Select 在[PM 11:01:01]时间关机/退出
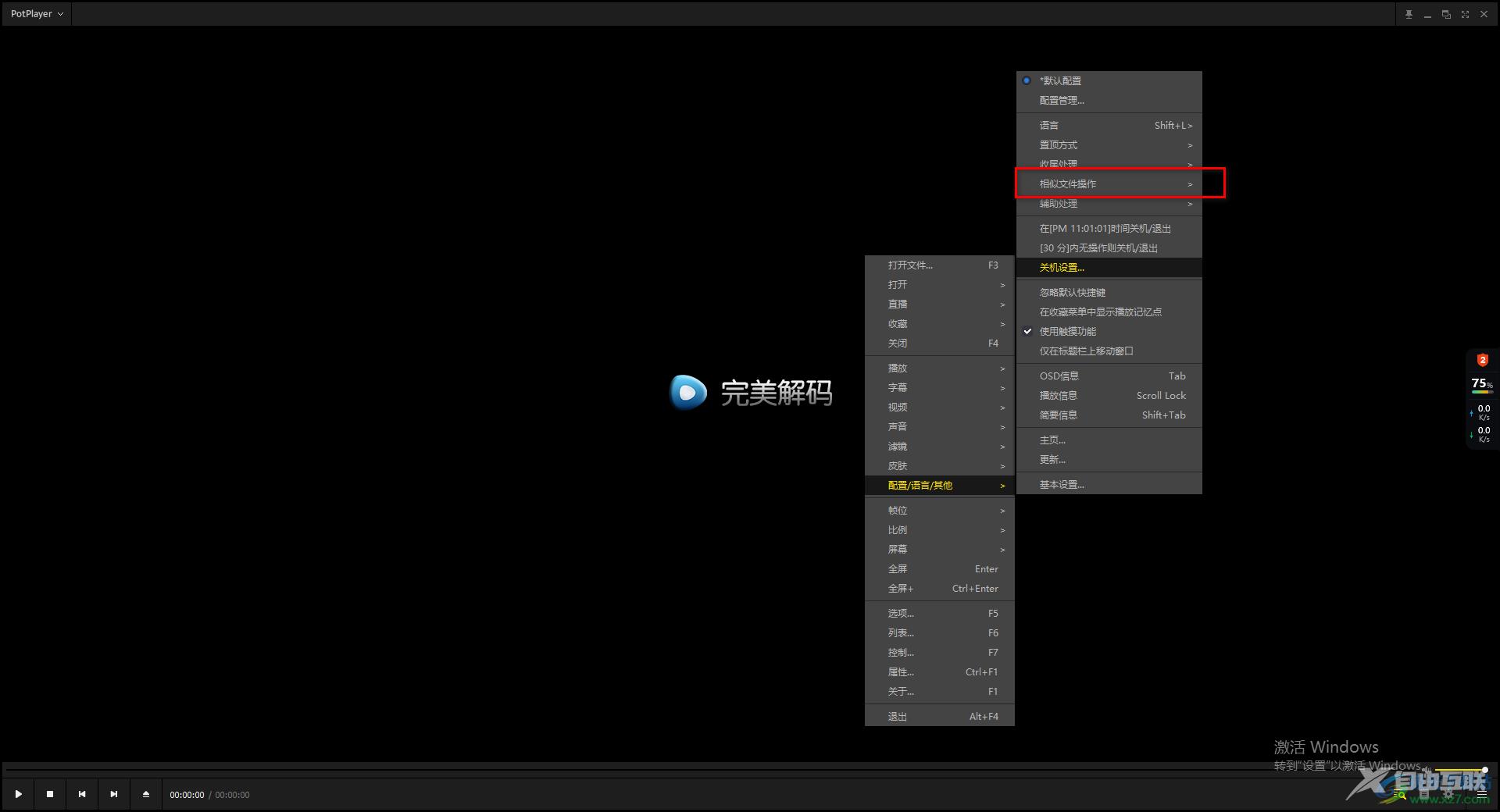 (x=1109, y=228)
